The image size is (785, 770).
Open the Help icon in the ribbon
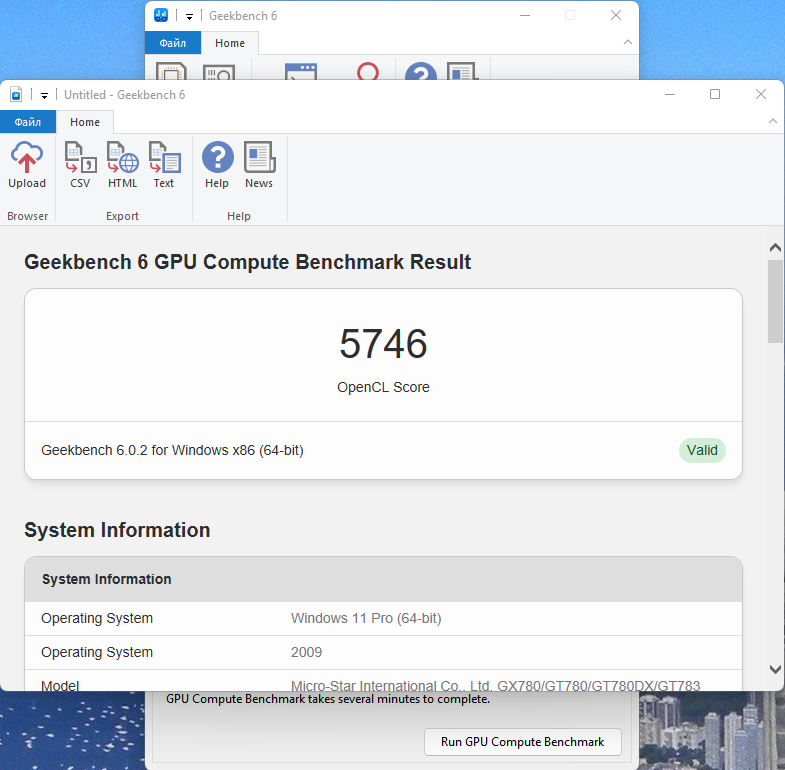[217, 165]
